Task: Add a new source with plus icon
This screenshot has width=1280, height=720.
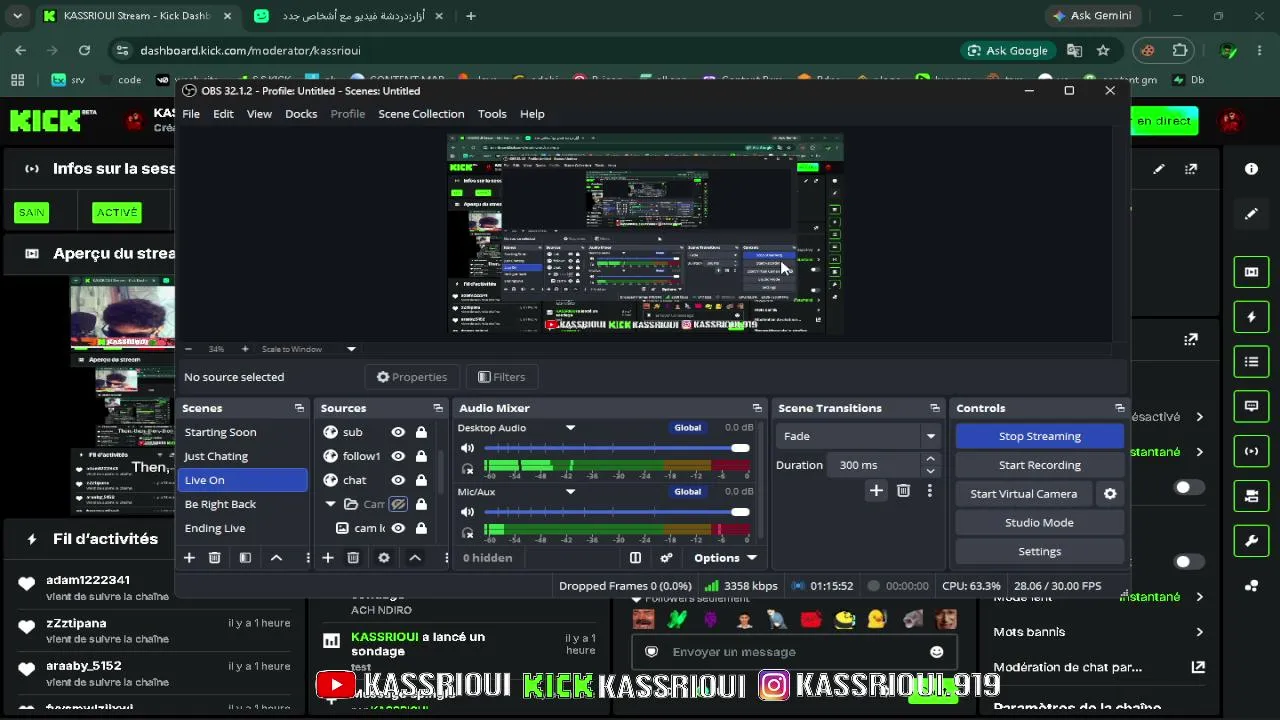Action: [x=327, y=558]
